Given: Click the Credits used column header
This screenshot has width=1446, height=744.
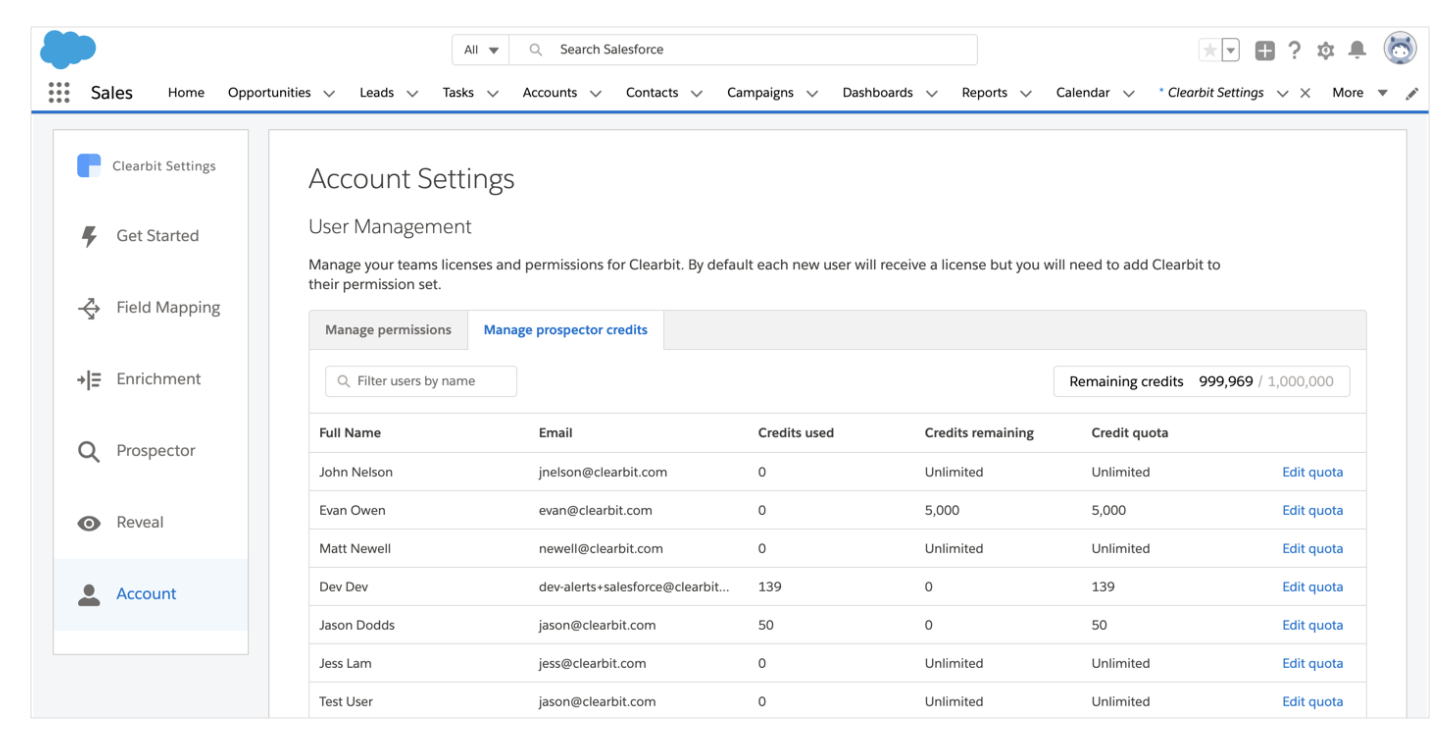Looking at the screenshot, I should [796, 433].
